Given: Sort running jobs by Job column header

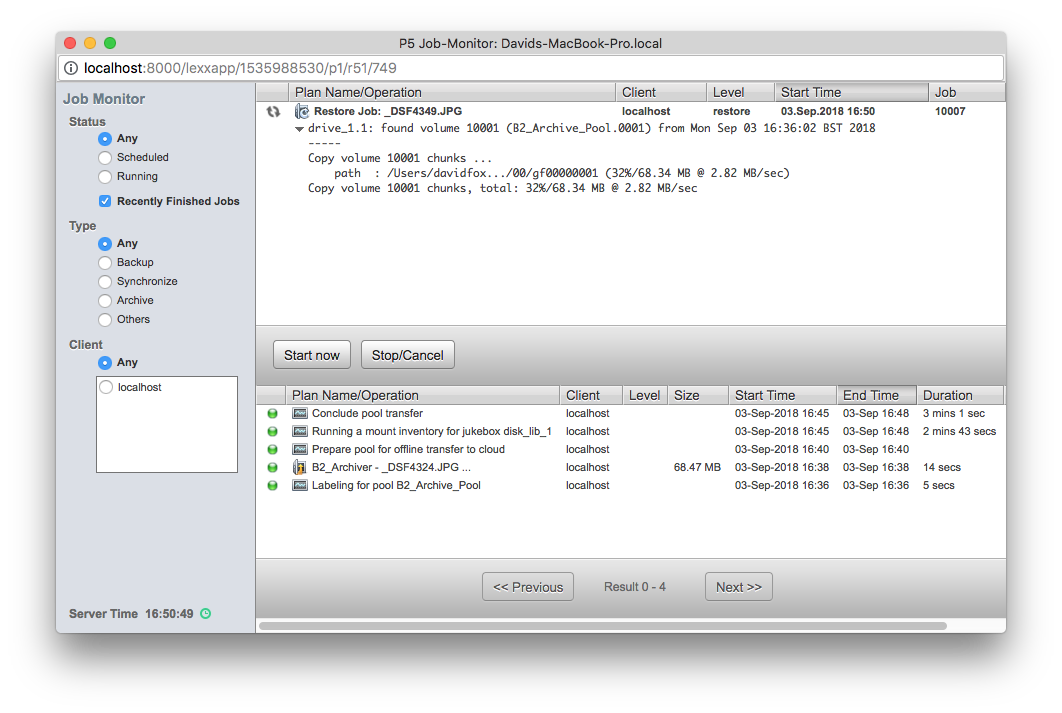Looking at the screenshot, I should (967, 92).
